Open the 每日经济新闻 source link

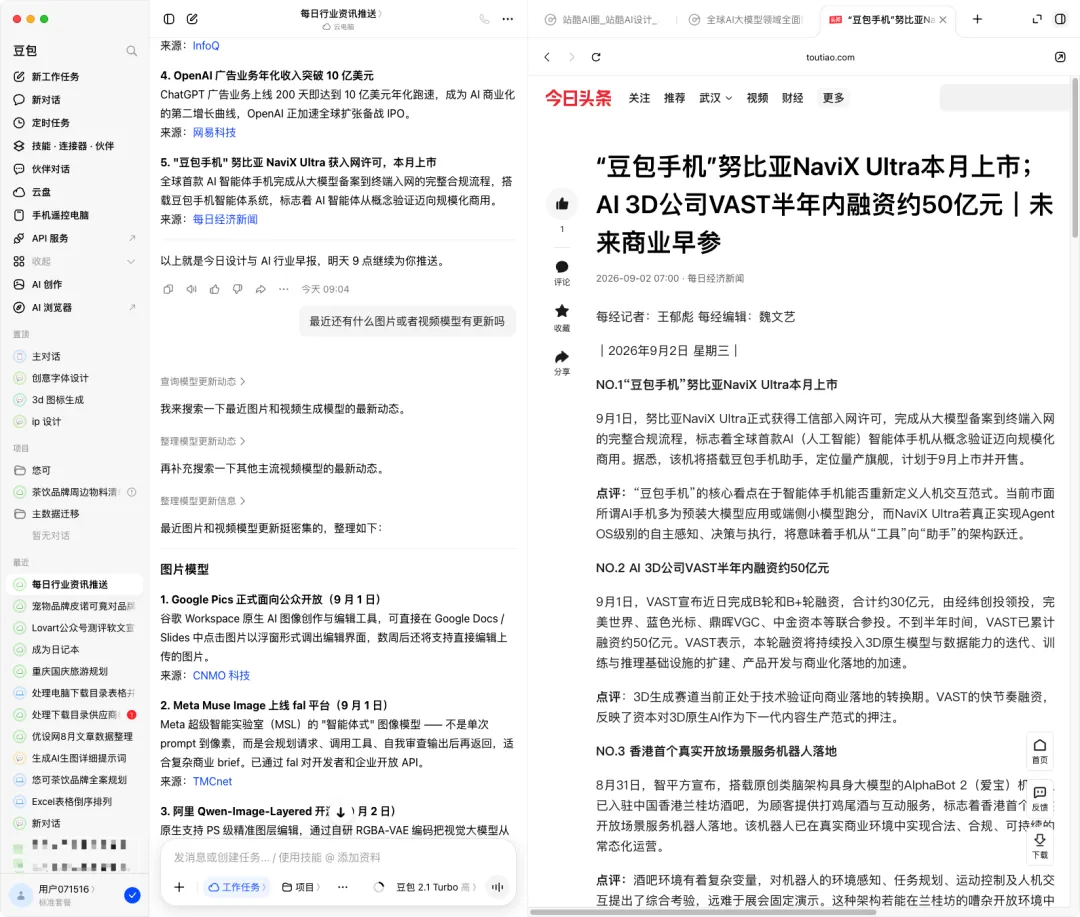[x=225, y=219]
